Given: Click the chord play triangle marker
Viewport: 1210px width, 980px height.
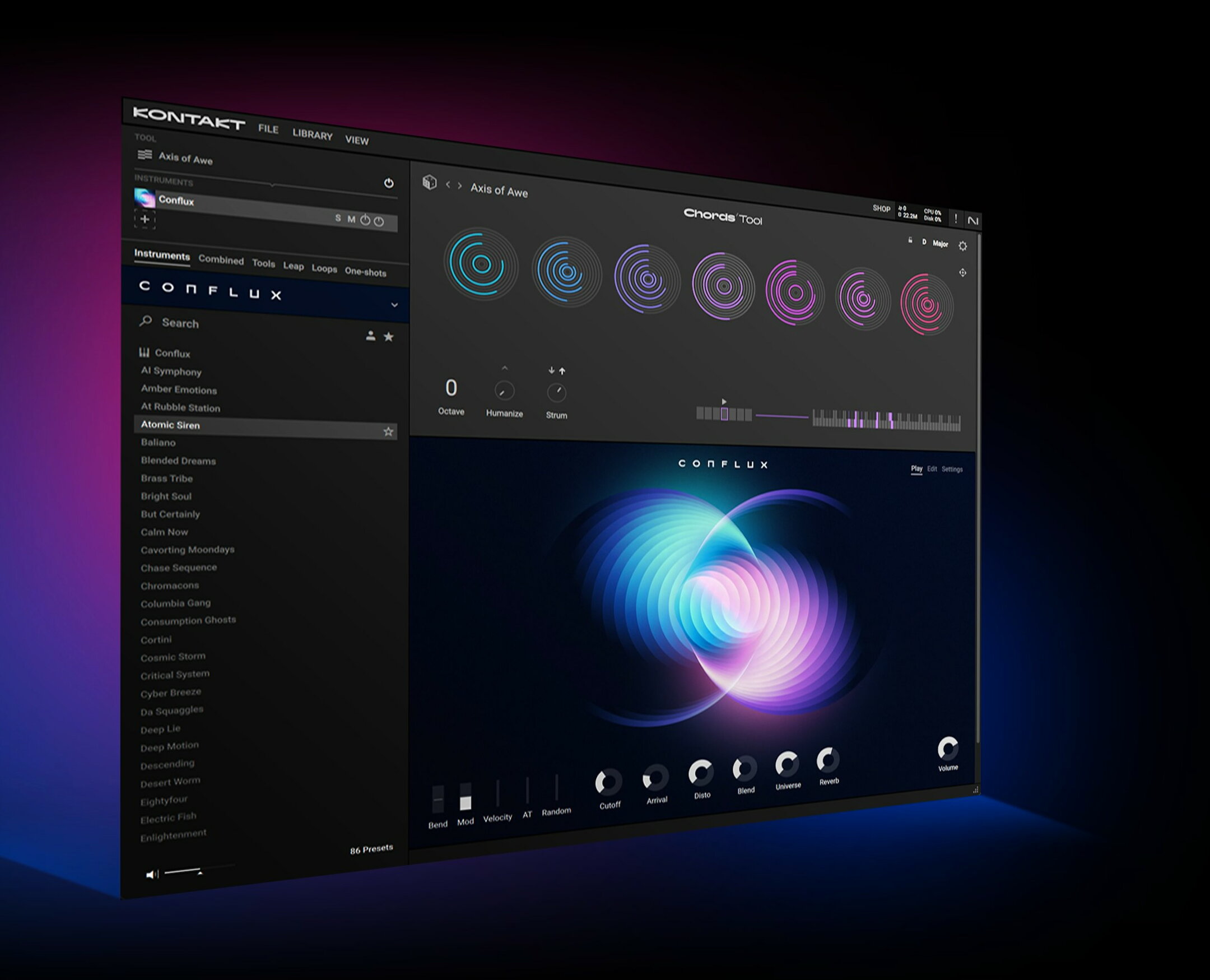Looking at the screenshot, I should pyautogui.click(x=724, y=401).
